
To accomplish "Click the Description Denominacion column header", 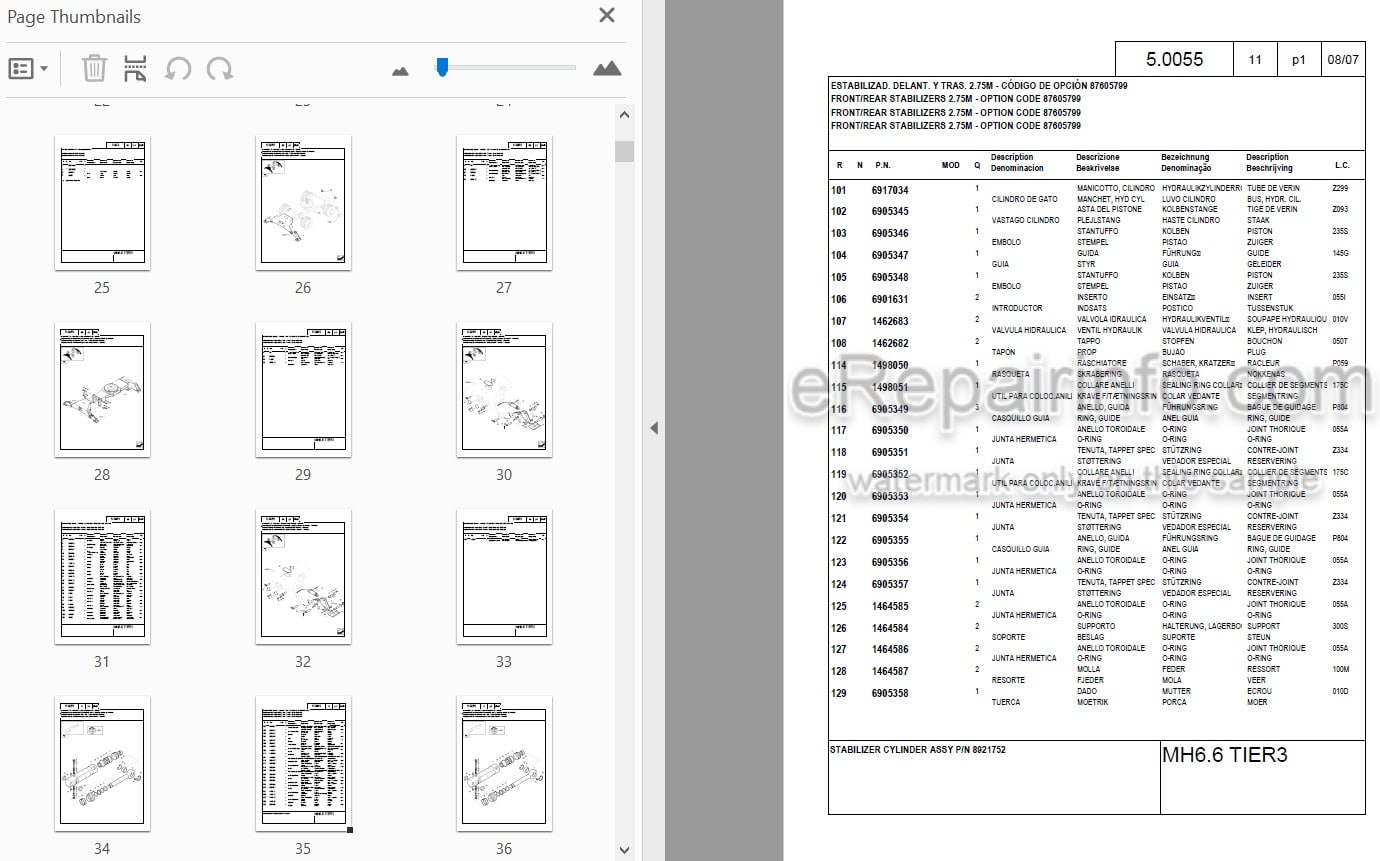I will 1017,163.
